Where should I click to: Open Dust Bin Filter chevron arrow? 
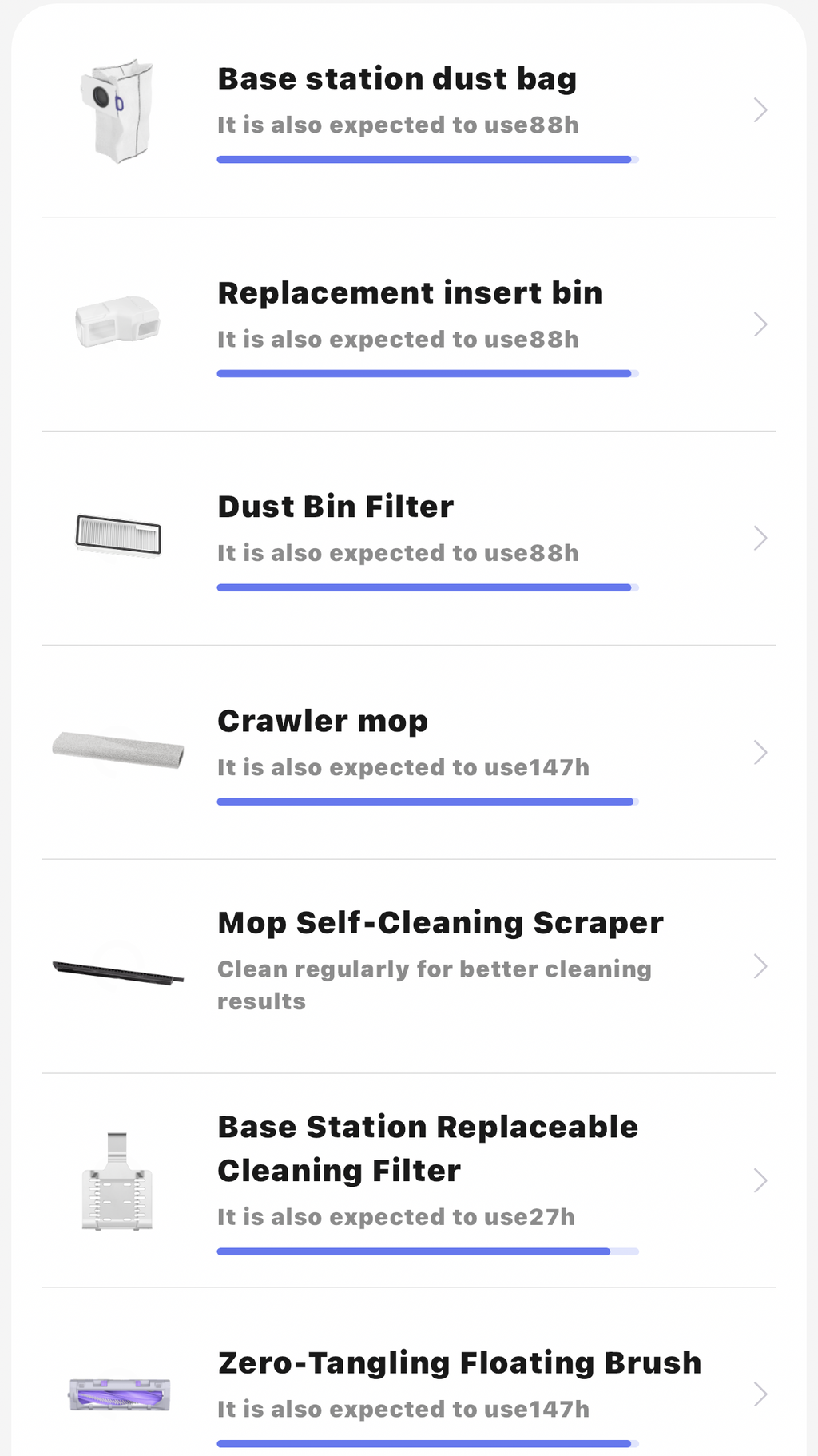760,539
